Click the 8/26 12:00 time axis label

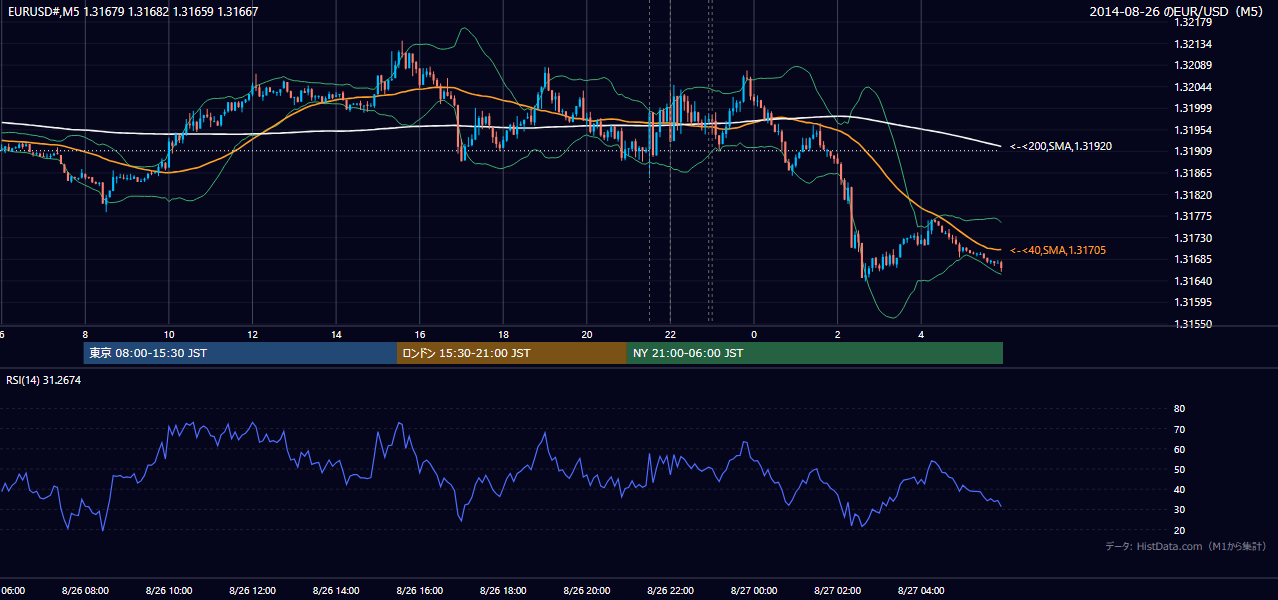coord(252,591)
